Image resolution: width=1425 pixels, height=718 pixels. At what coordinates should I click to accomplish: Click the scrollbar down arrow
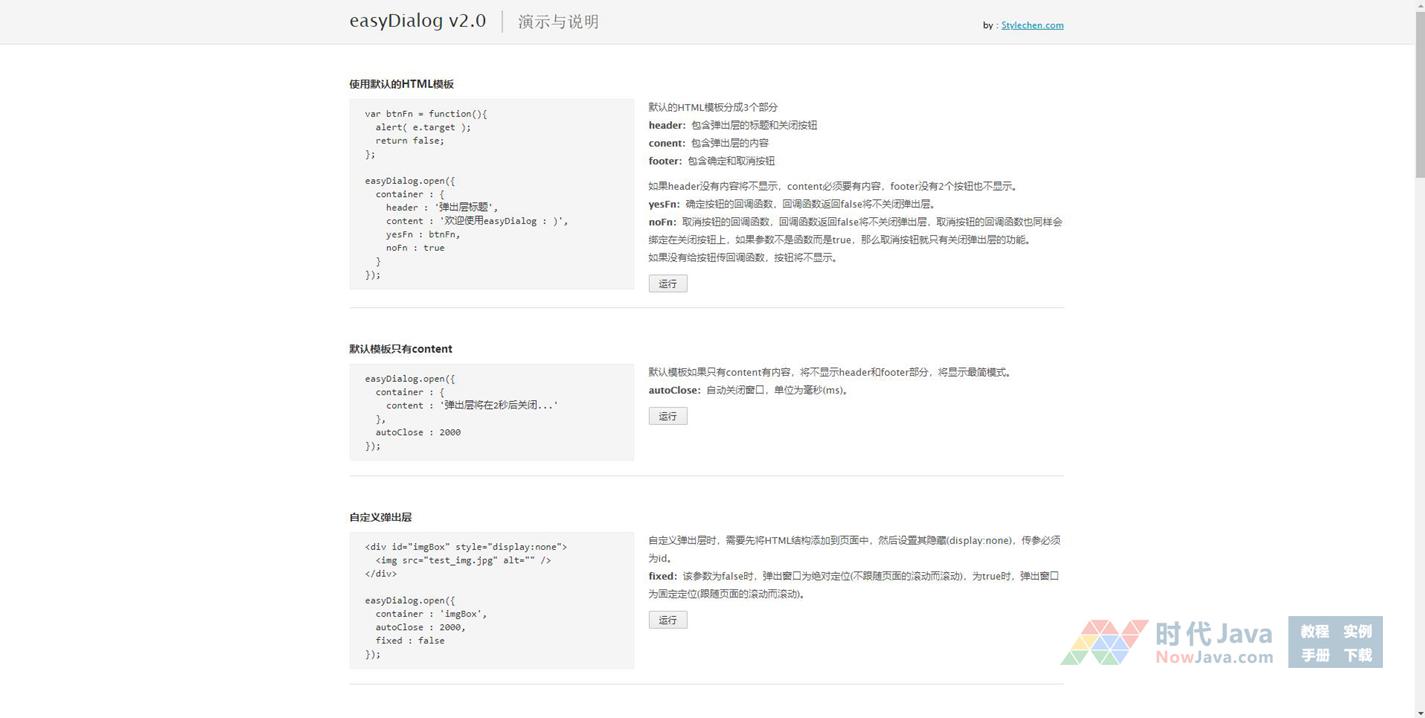coord(1418,711)
